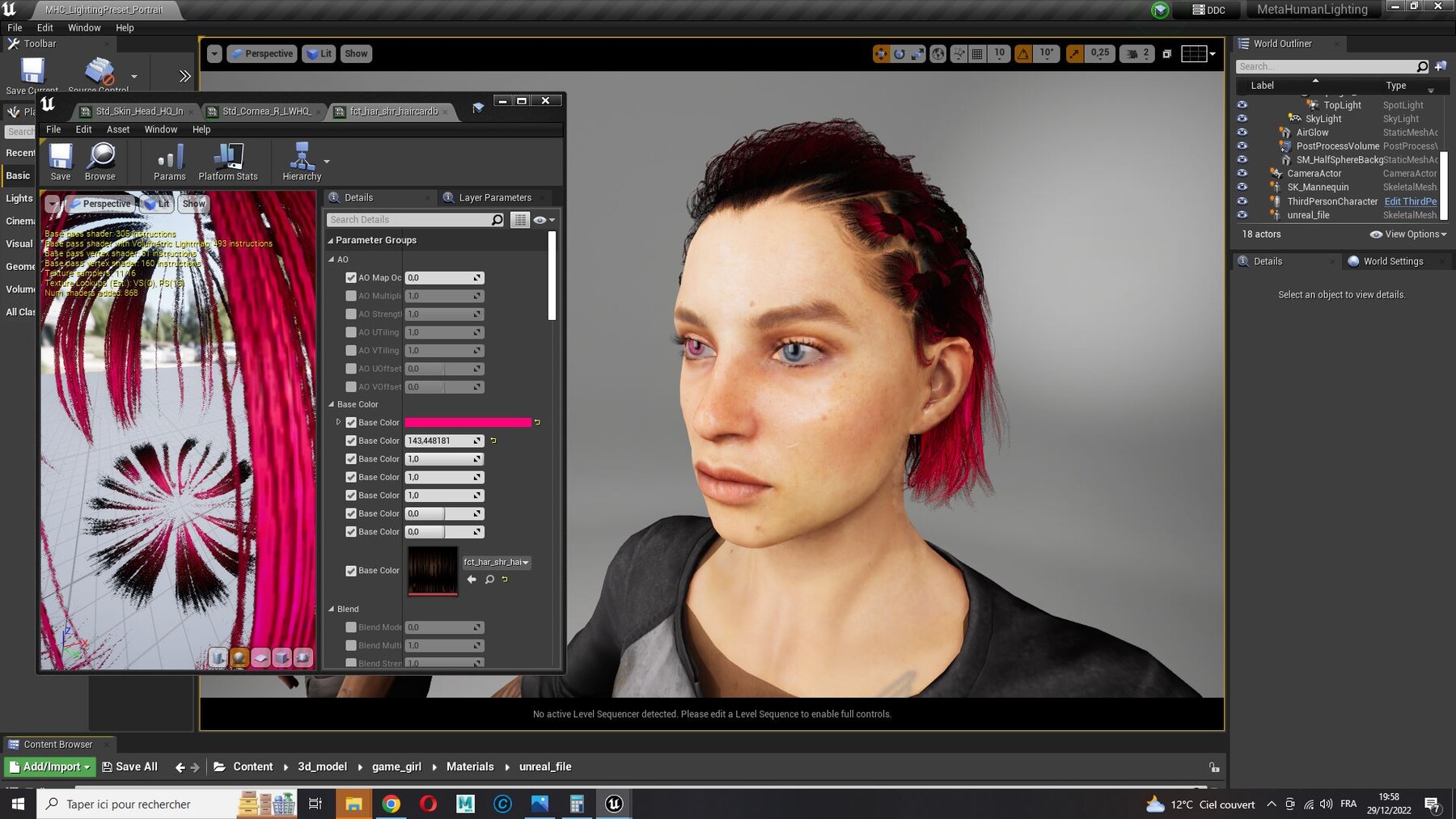This screenshot has width=1456, height=819.
Task: Collapse AO parameter group
Action: [331, 260]
